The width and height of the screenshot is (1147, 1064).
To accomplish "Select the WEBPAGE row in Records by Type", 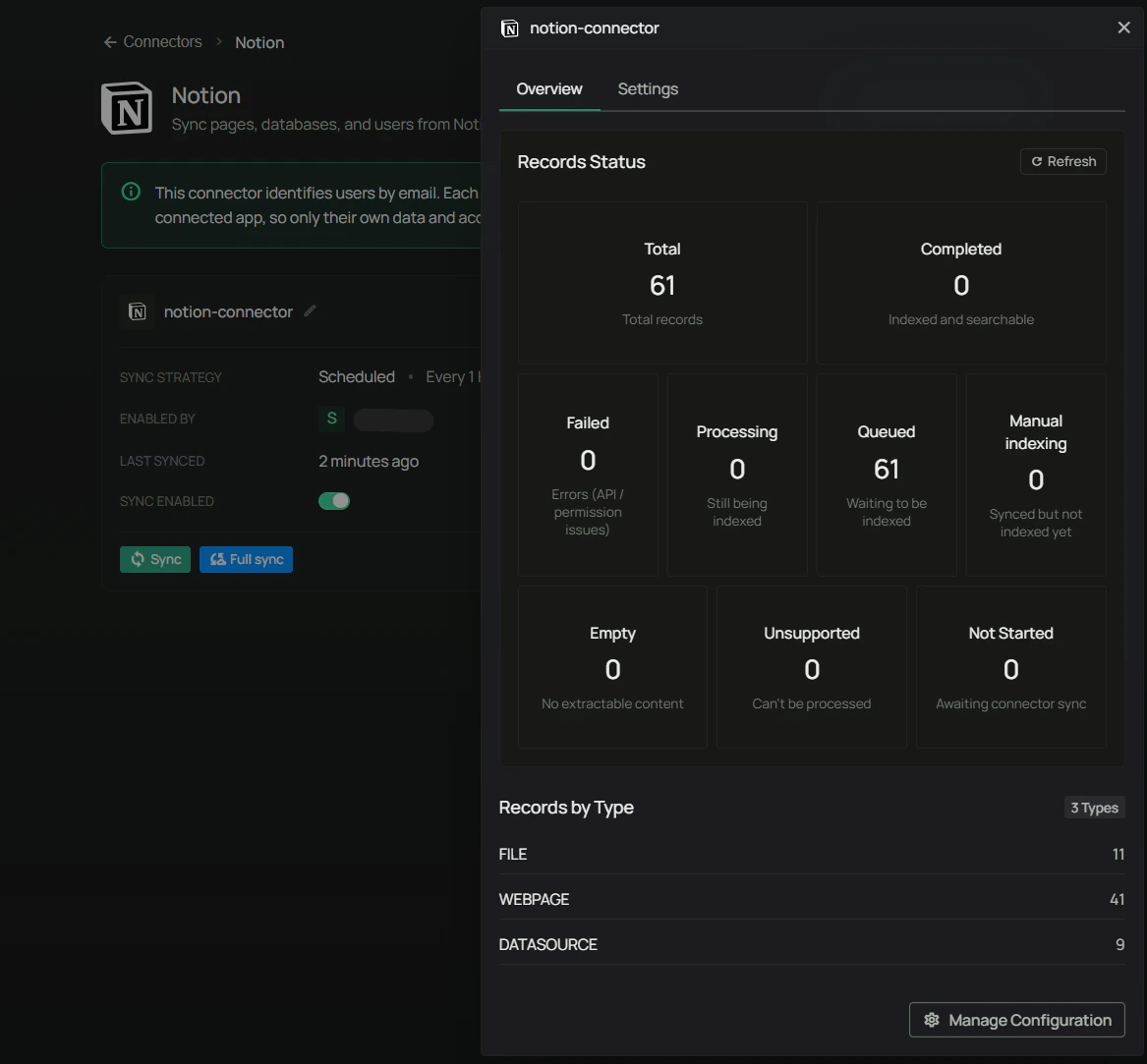I will 811,900.
